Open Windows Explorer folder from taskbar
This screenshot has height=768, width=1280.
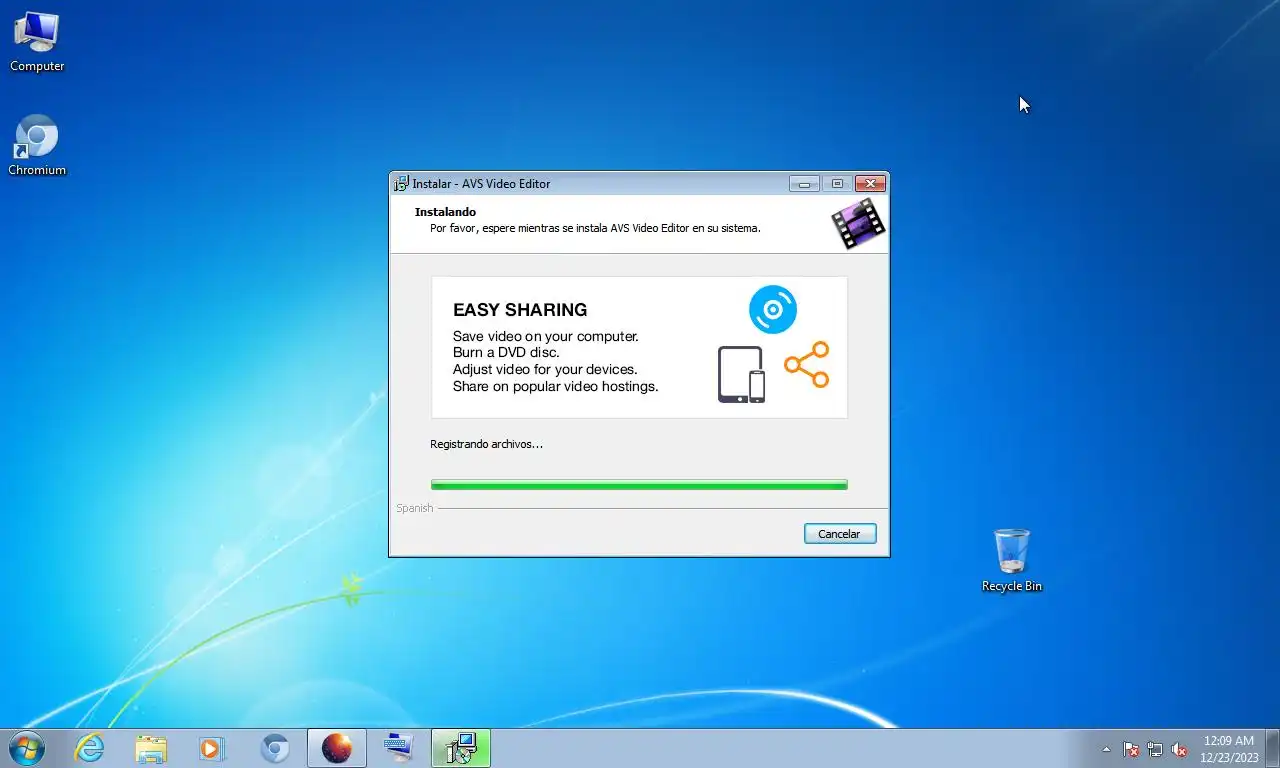[x=152, y=748]
